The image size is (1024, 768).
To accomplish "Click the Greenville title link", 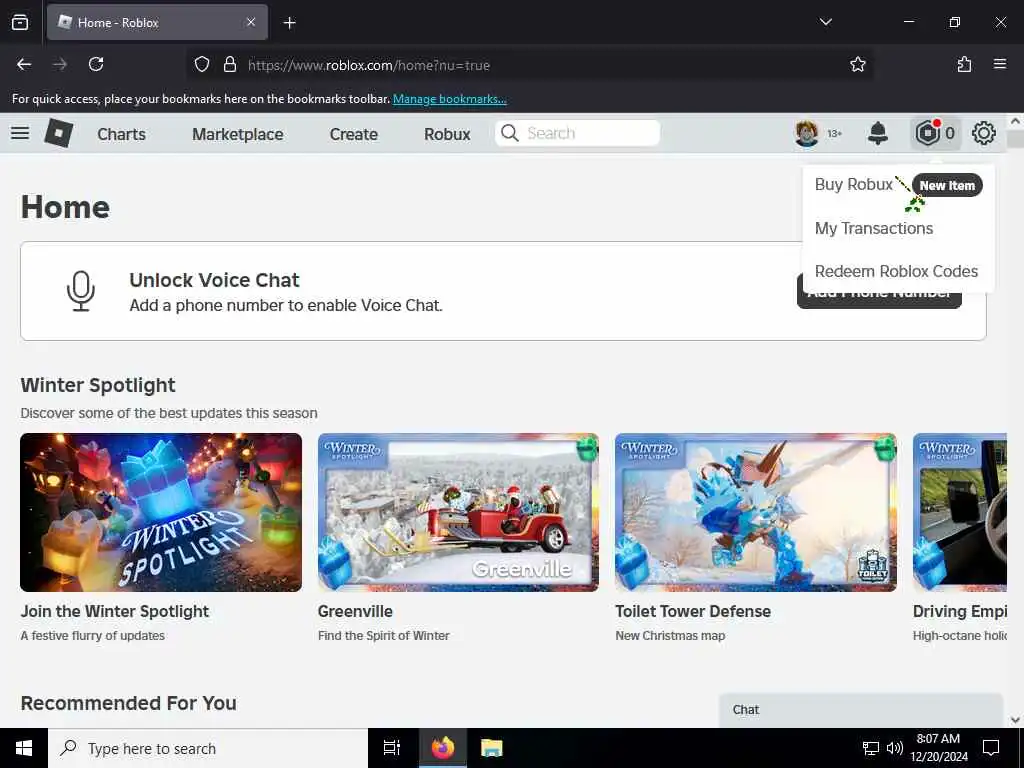I will point(355,611).
